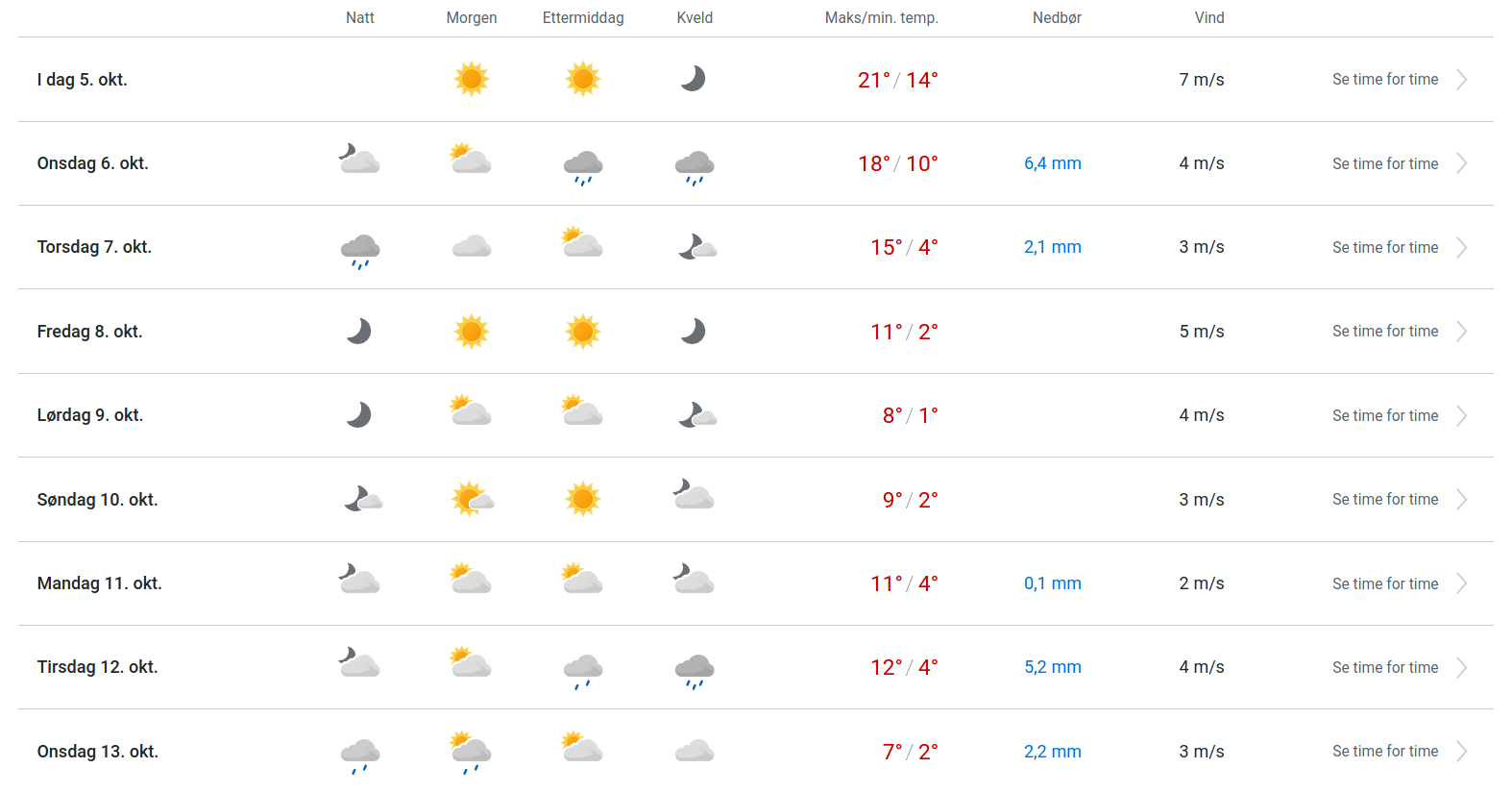Click Onsdag 6. okt. afternoon rain icon
1512x793 pixels.
(x=583, y=165)
